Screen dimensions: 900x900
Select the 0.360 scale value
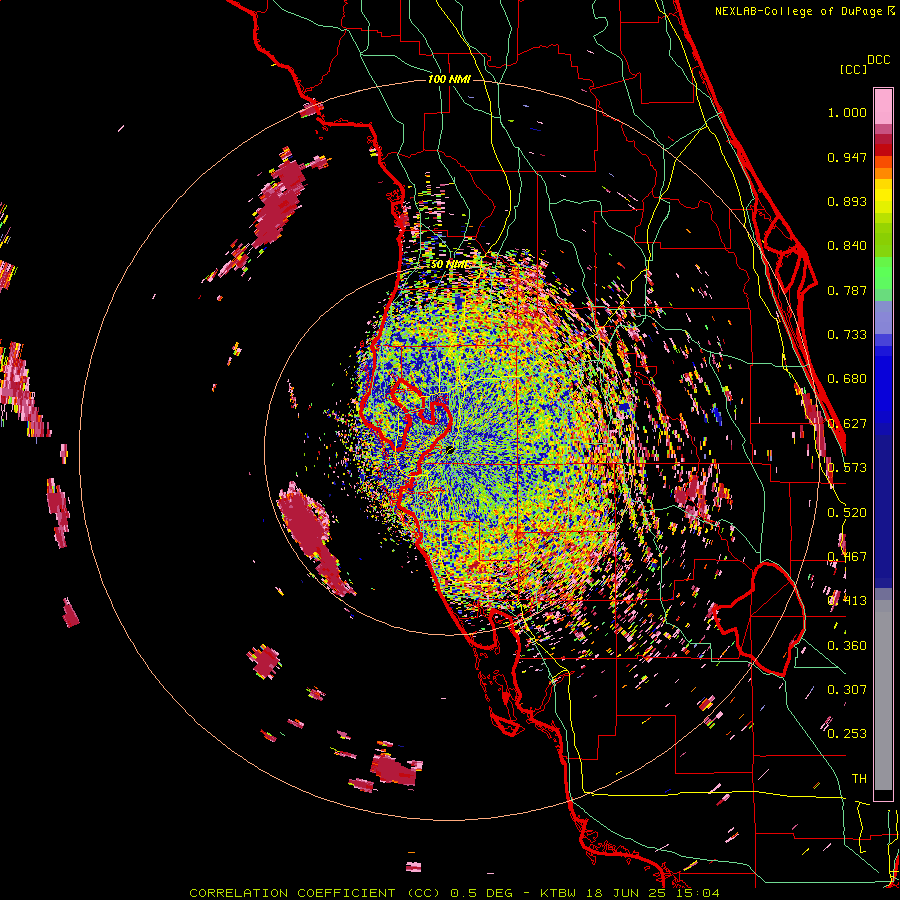pos(847,646)
